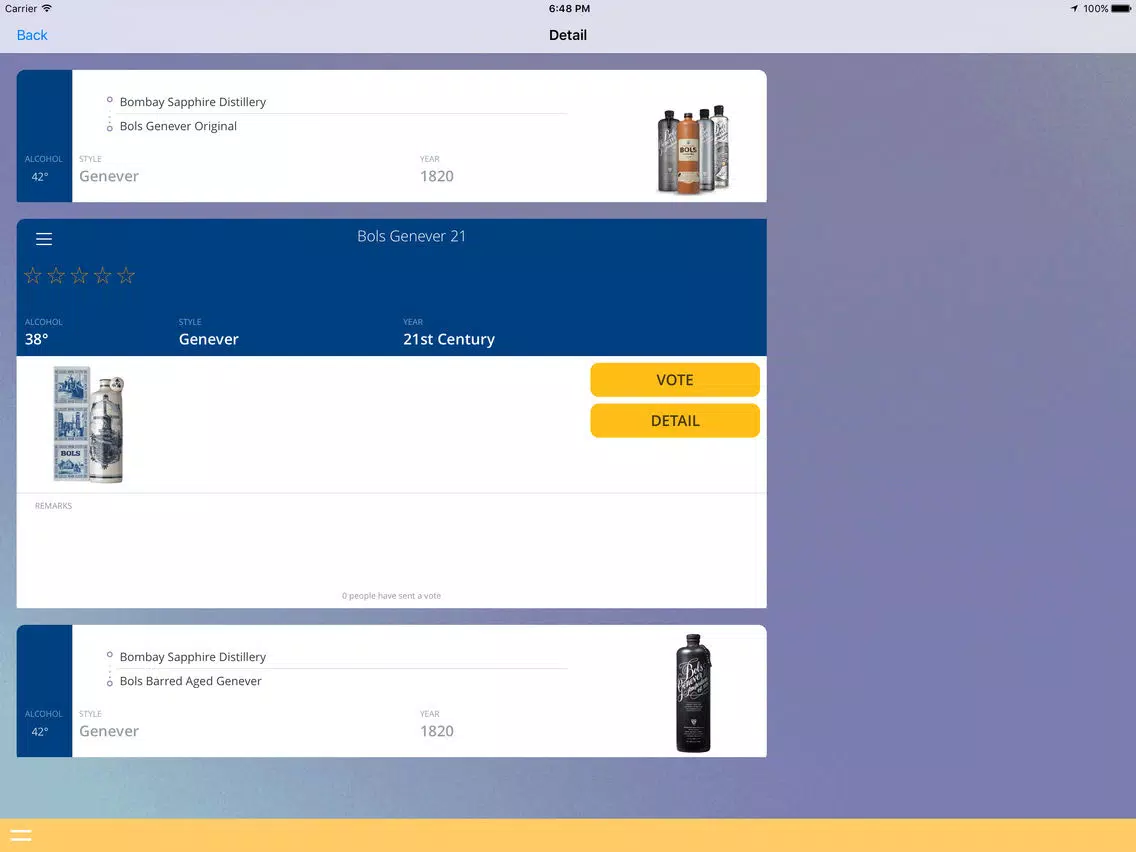Image resolution: width=1136 pixels, height=852 pixels.
Task: Rate Bols Genever 21 four stars
Action: (102, 275)
